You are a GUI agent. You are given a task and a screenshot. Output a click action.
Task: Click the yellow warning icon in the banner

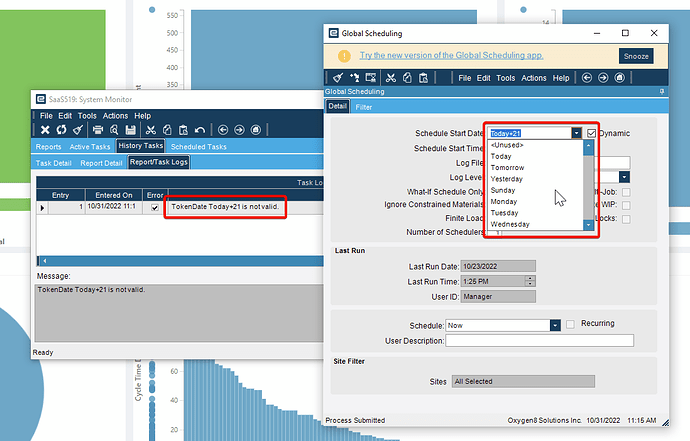pos(344,56)
